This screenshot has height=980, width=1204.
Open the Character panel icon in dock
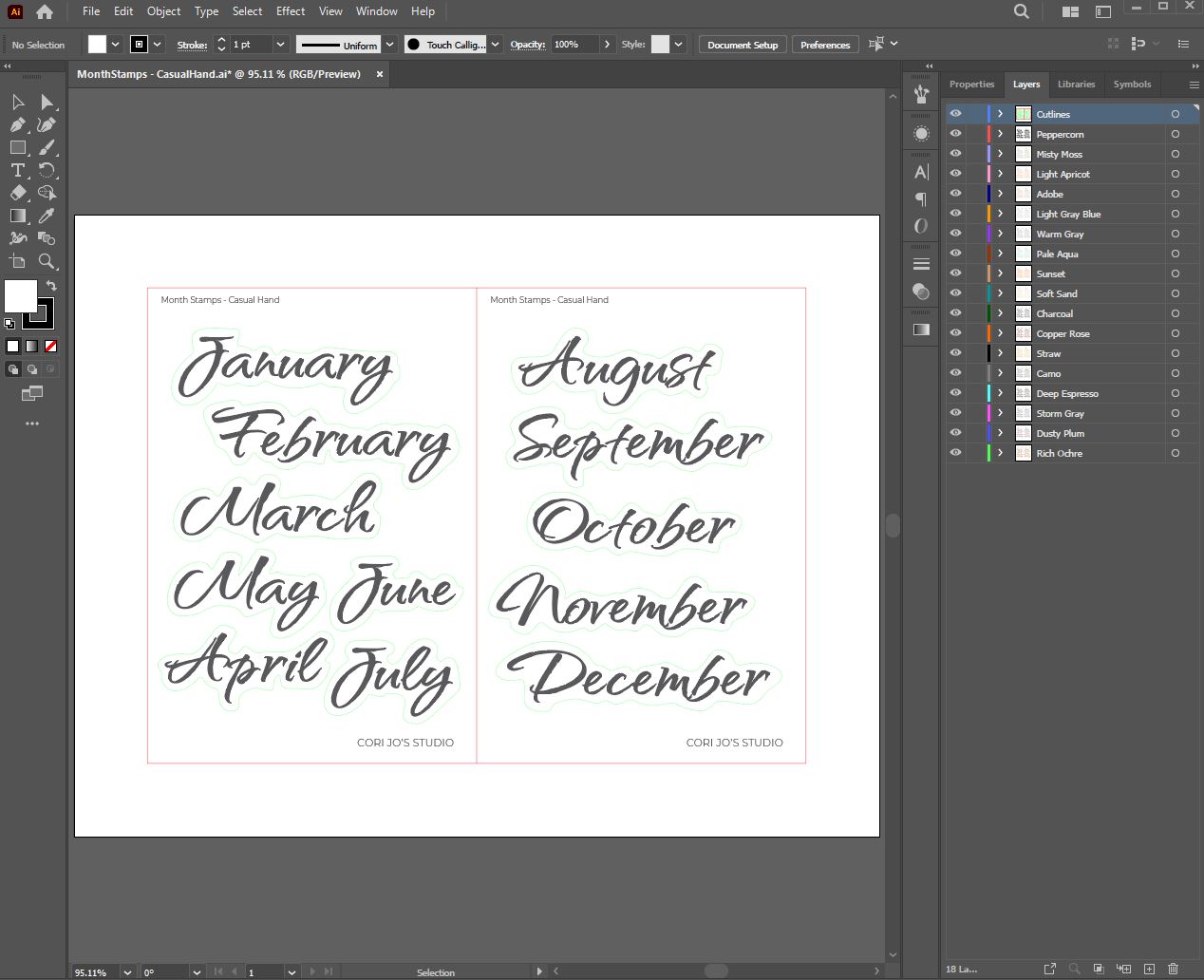(921, 172)
